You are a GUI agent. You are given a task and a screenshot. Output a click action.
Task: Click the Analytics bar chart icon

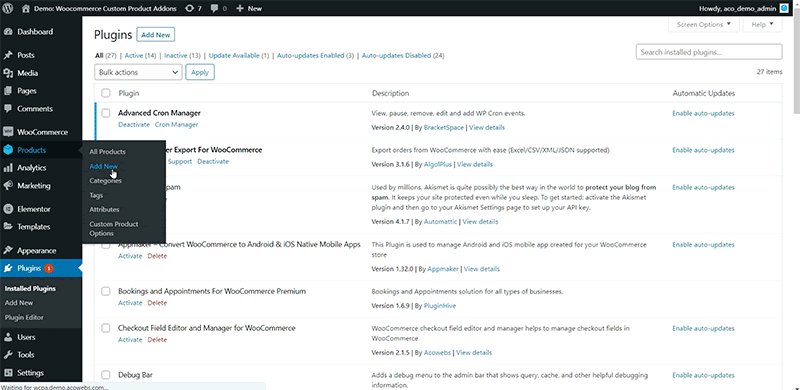8,168
